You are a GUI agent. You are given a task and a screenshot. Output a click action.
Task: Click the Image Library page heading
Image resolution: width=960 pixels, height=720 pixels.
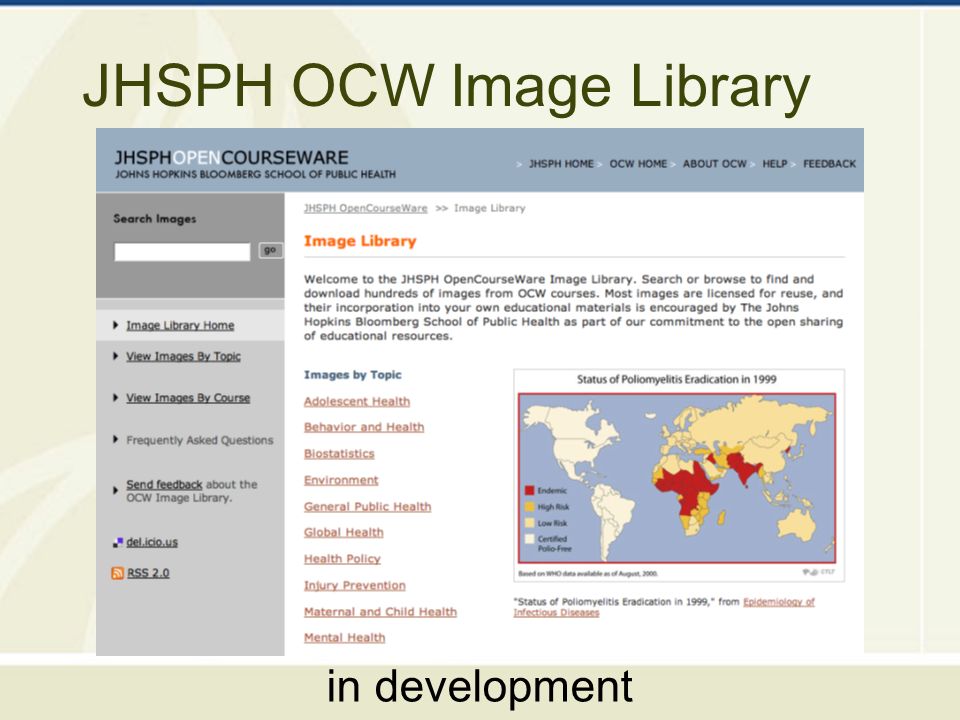(360, 241)
